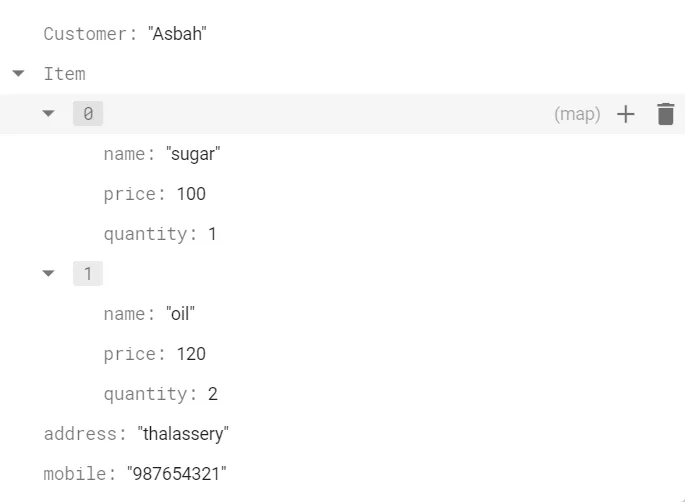Click the add field plus icon

coord(626,114)
